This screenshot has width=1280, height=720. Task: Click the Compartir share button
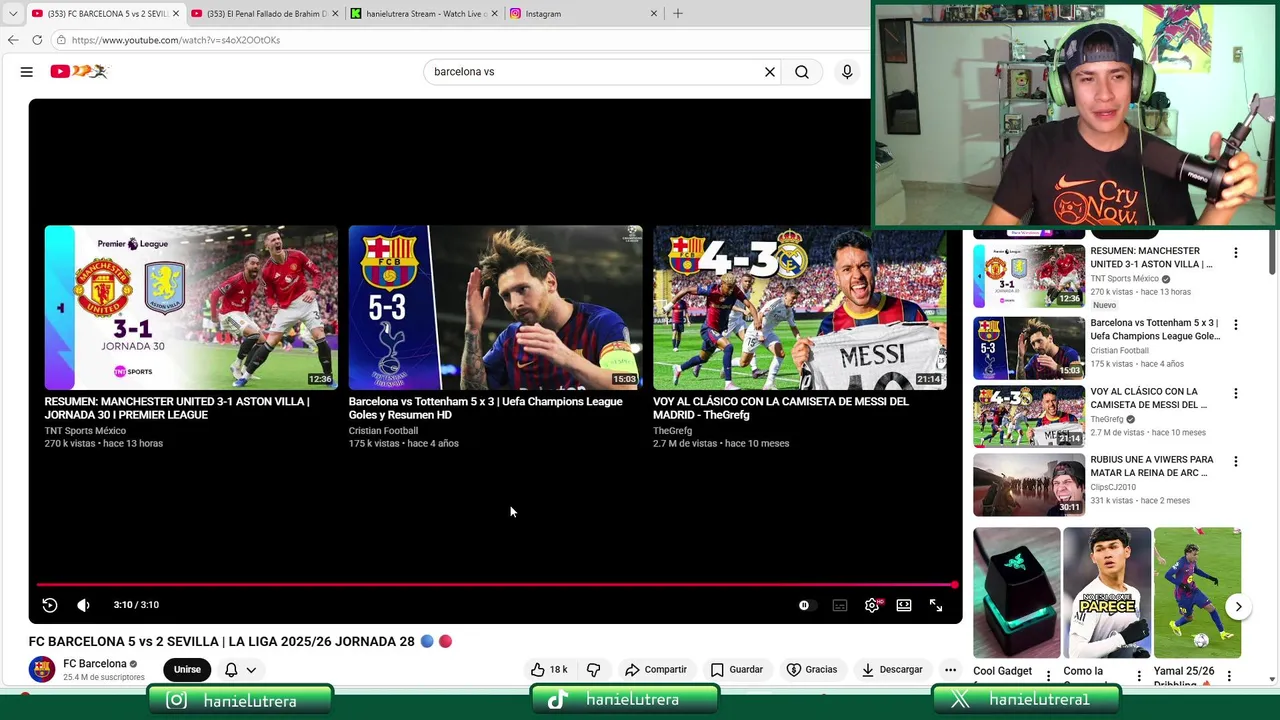click(x=656, y=670)
